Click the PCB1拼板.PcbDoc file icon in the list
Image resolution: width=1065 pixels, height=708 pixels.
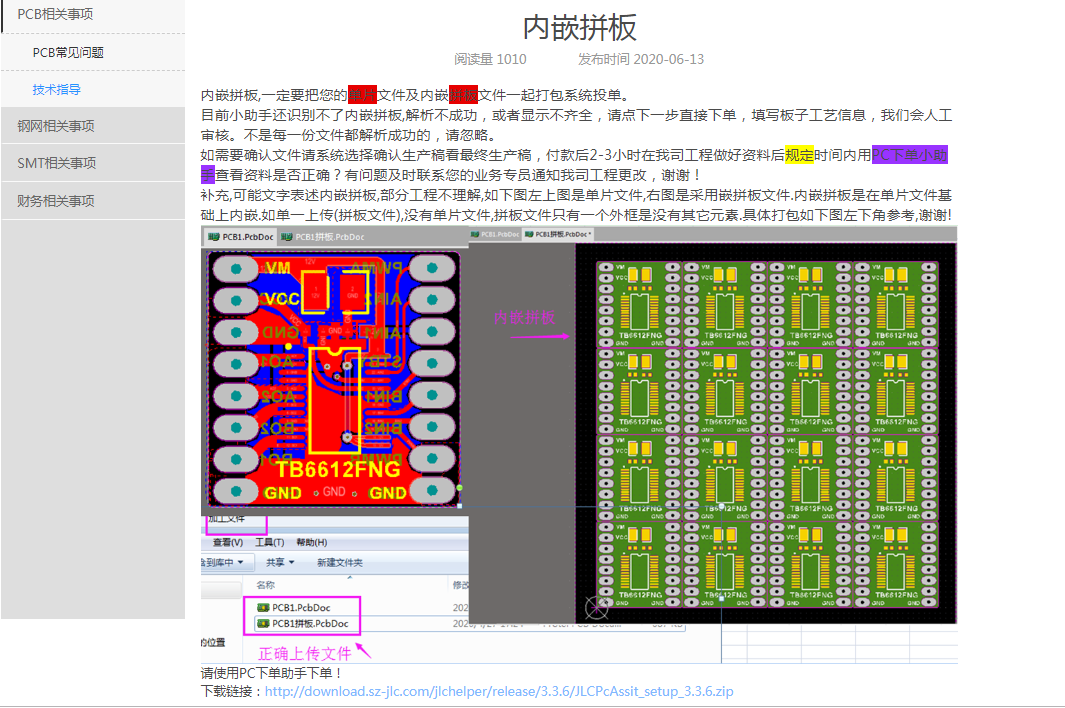pos(263,624)
